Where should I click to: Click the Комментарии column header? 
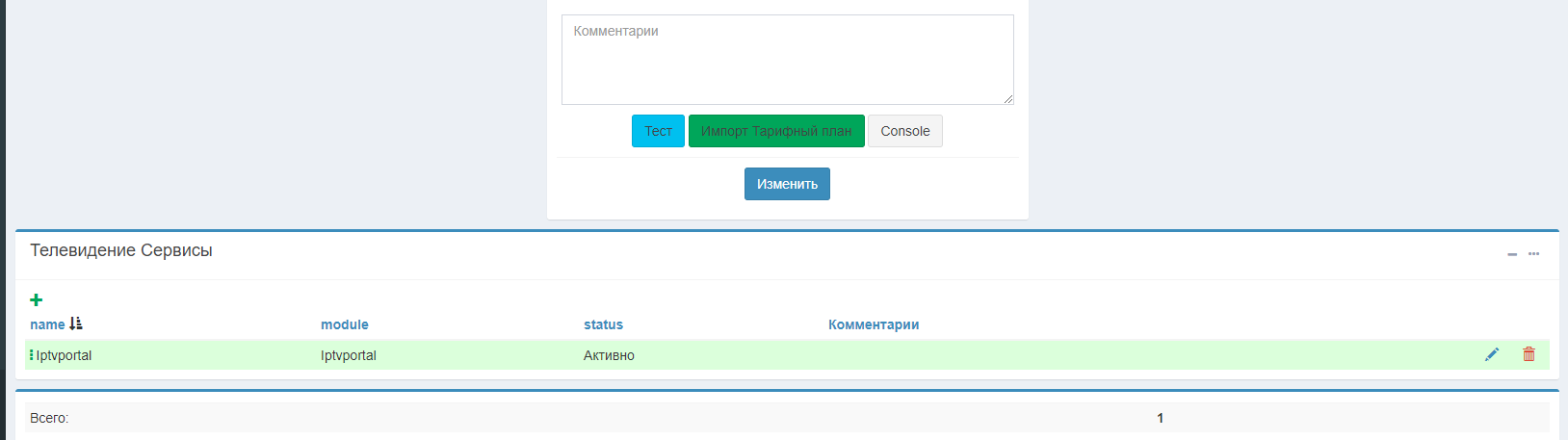tap(874, 324)
